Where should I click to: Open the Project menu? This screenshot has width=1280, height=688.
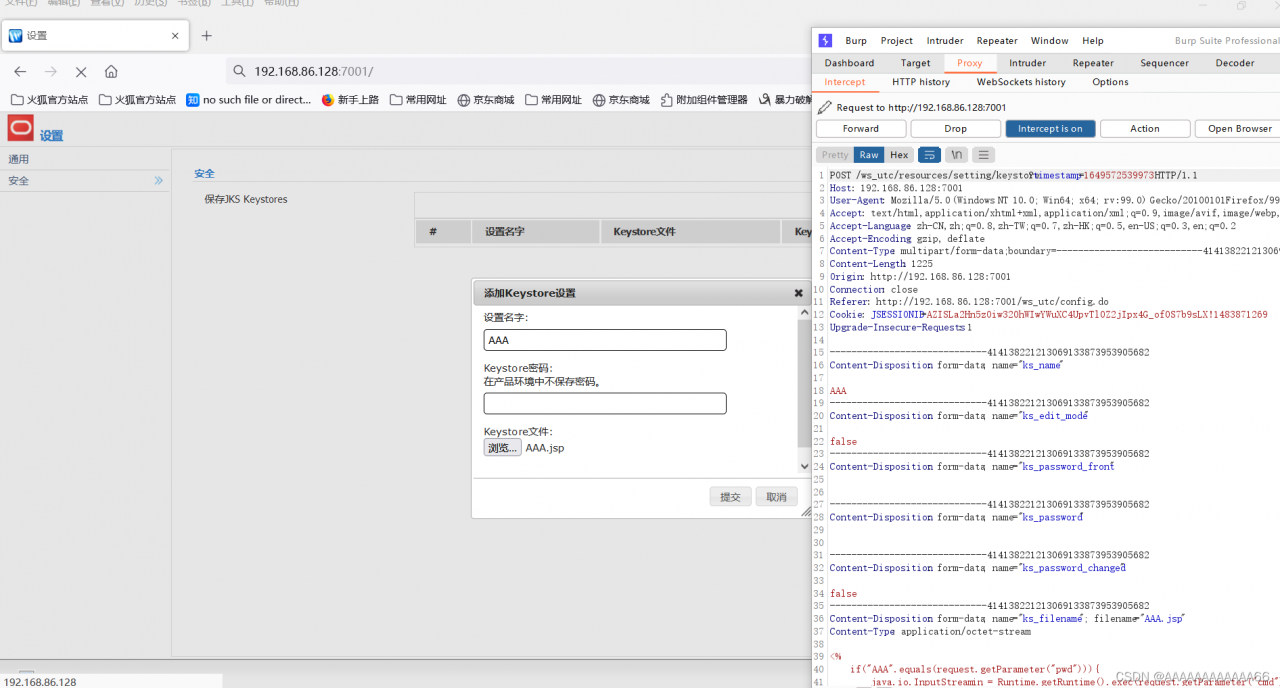pos(896,41)
